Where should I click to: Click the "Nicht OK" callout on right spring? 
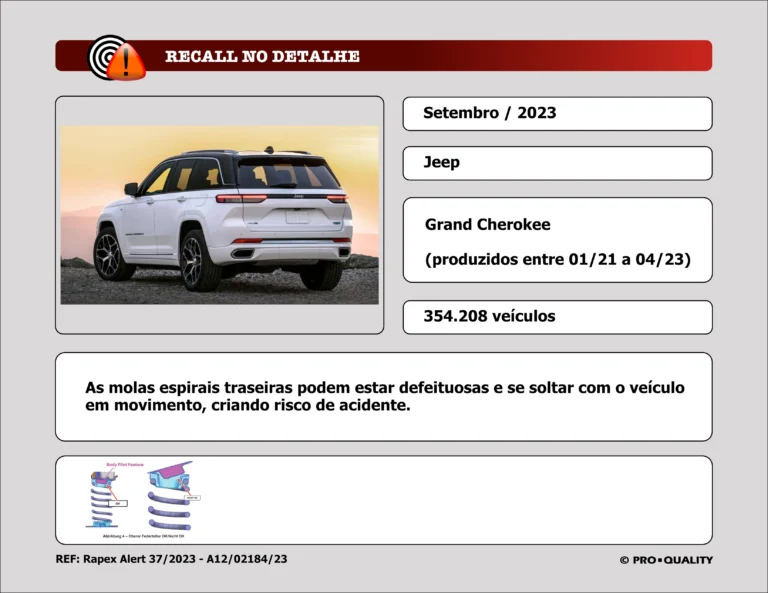[x=193, y=497]
